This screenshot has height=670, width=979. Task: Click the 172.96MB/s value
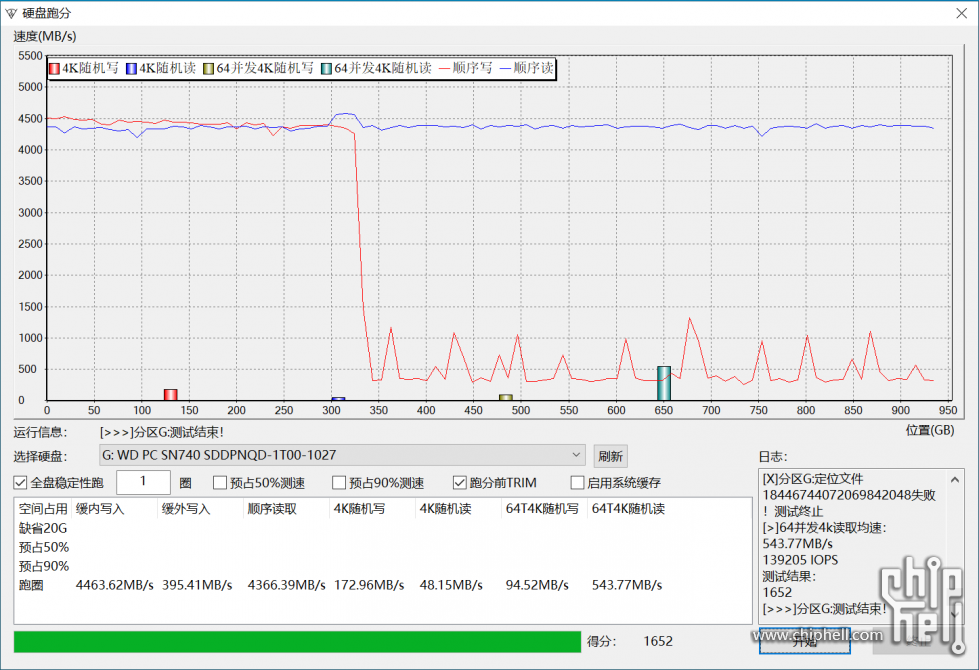[x=369, y=585]
